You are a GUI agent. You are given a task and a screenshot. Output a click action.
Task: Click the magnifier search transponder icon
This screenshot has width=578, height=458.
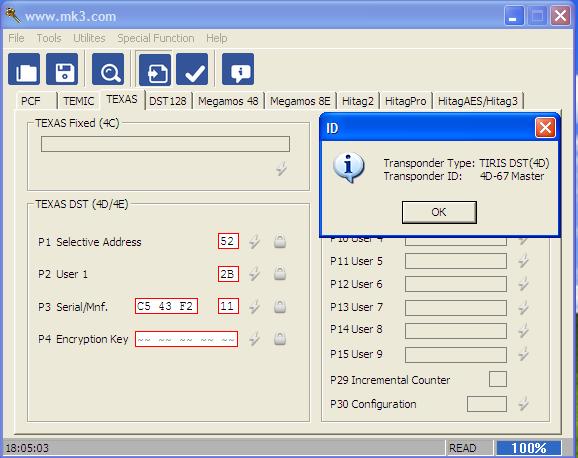108,69
